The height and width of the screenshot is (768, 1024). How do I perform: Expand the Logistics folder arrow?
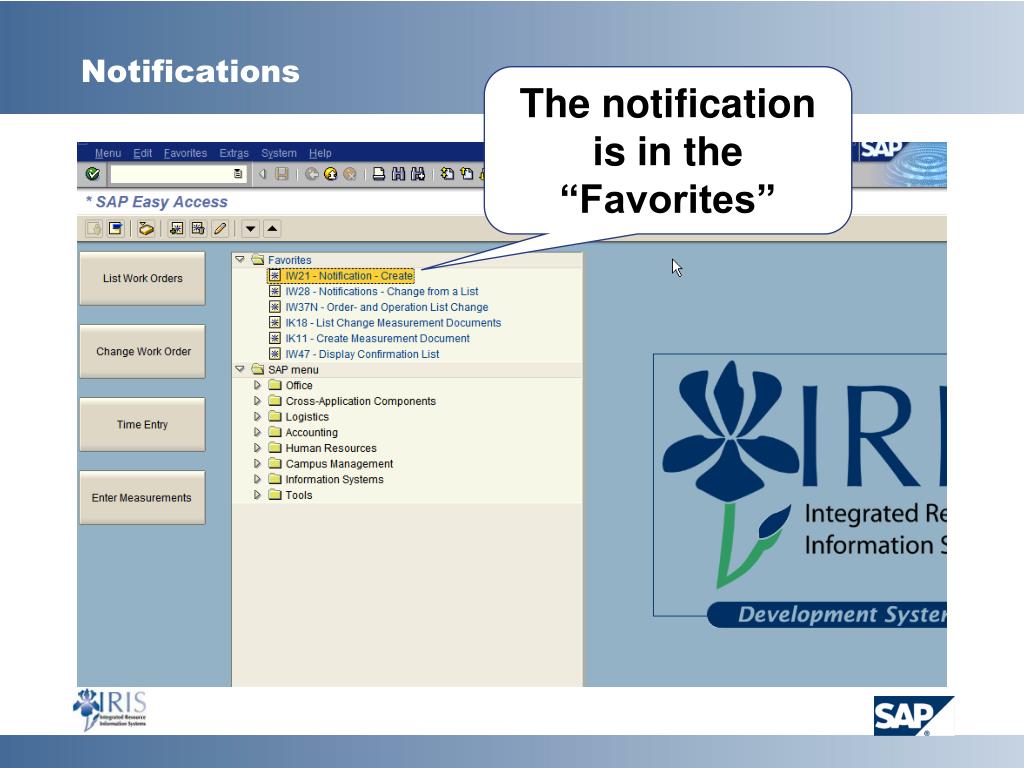coord(257,417)
